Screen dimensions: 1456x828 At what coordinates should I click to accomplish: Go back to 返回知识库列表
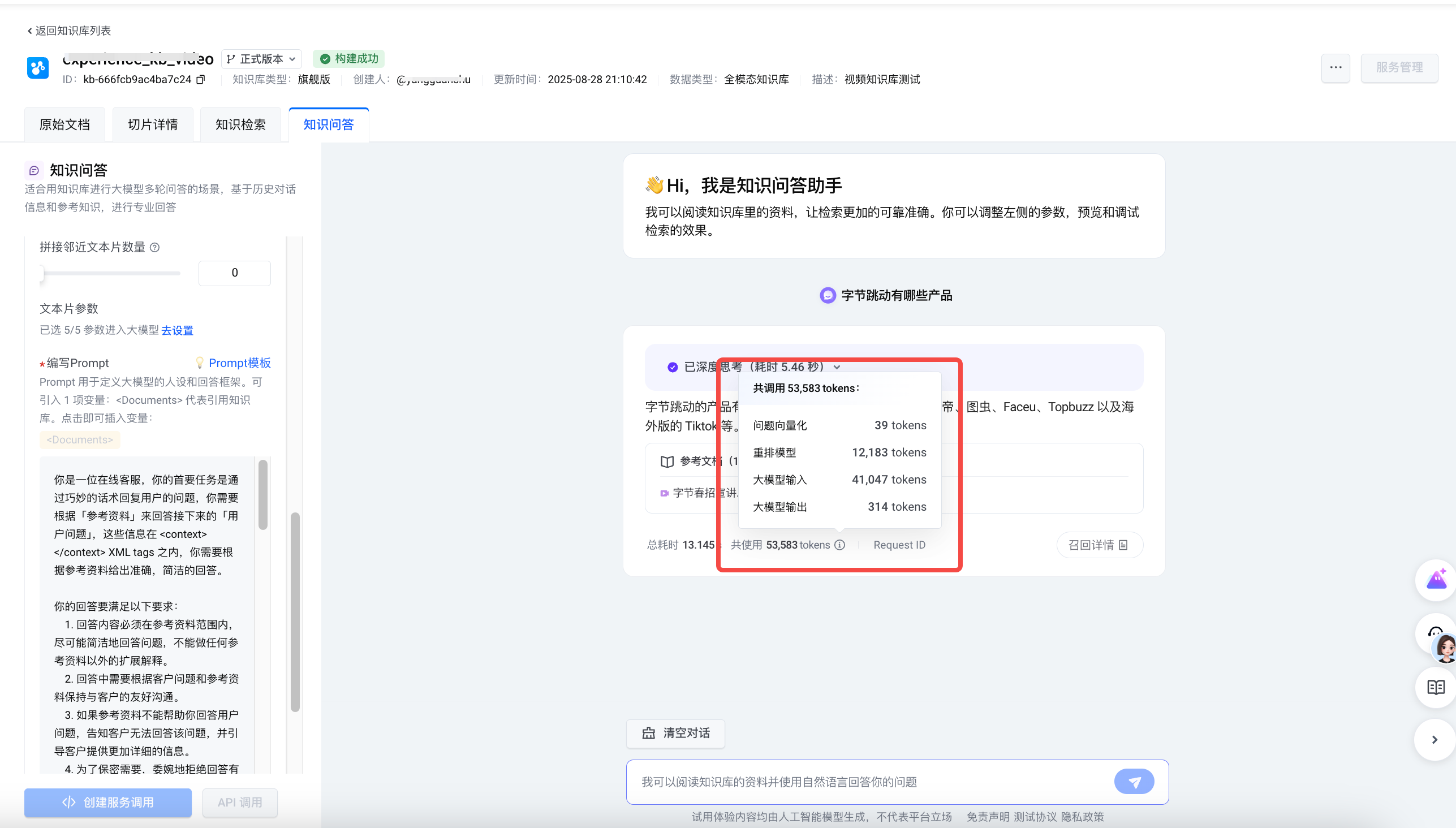coord(70,31)
